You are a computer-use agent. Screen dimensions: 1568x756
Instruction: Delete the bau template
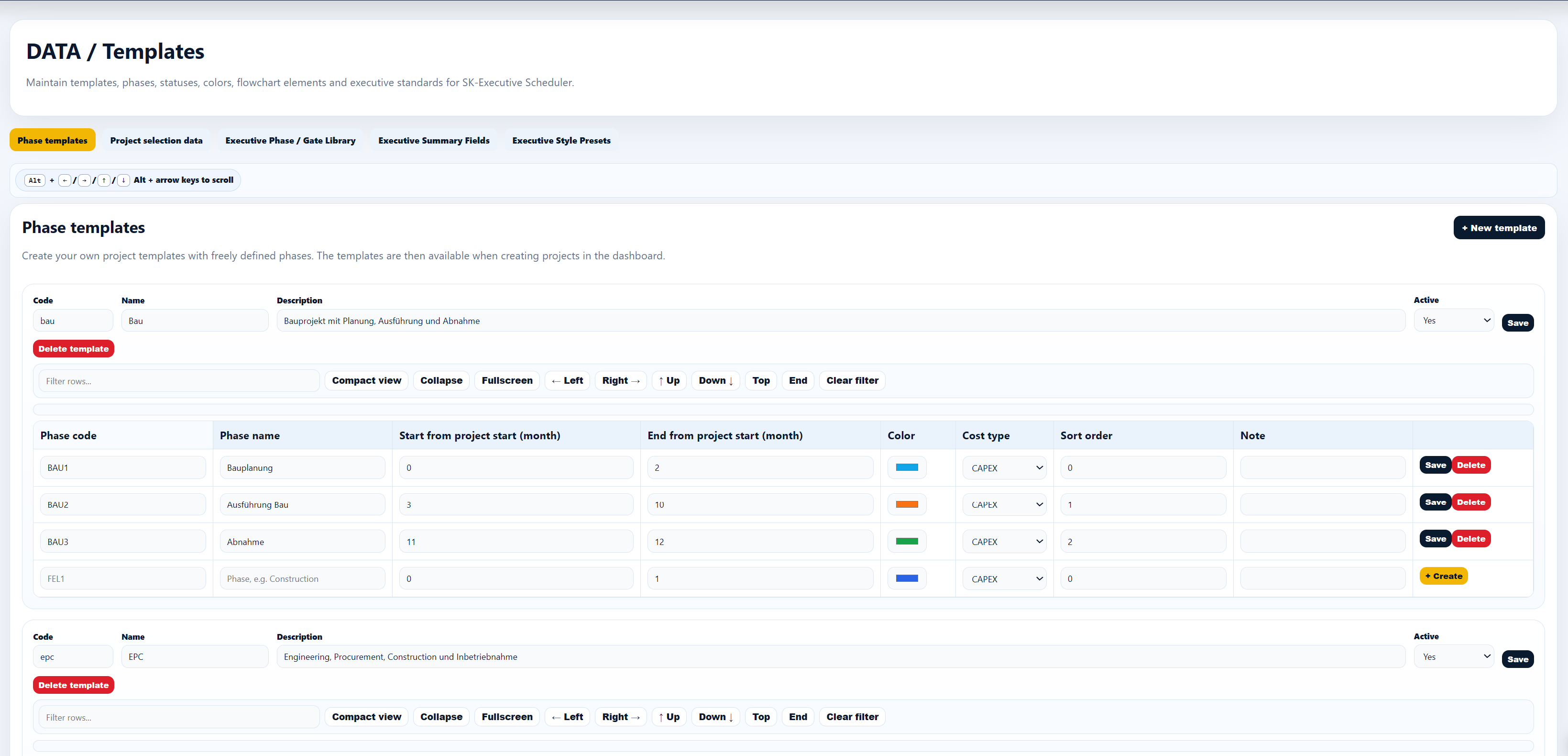[x=74, y=348]
